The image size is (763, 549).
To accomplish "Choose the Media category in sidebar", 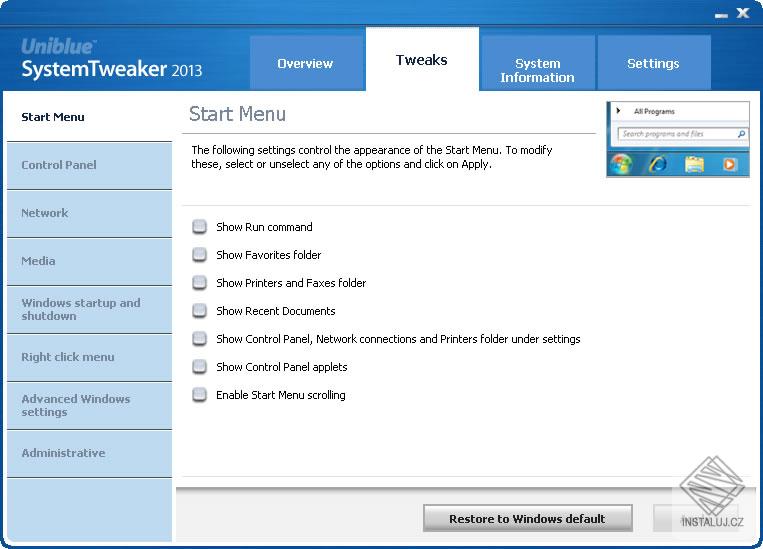I will click(90, 261).
